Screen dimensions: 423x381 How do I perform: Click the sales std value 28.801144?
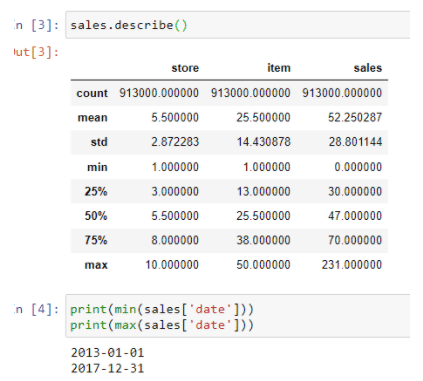click(355, 142)
